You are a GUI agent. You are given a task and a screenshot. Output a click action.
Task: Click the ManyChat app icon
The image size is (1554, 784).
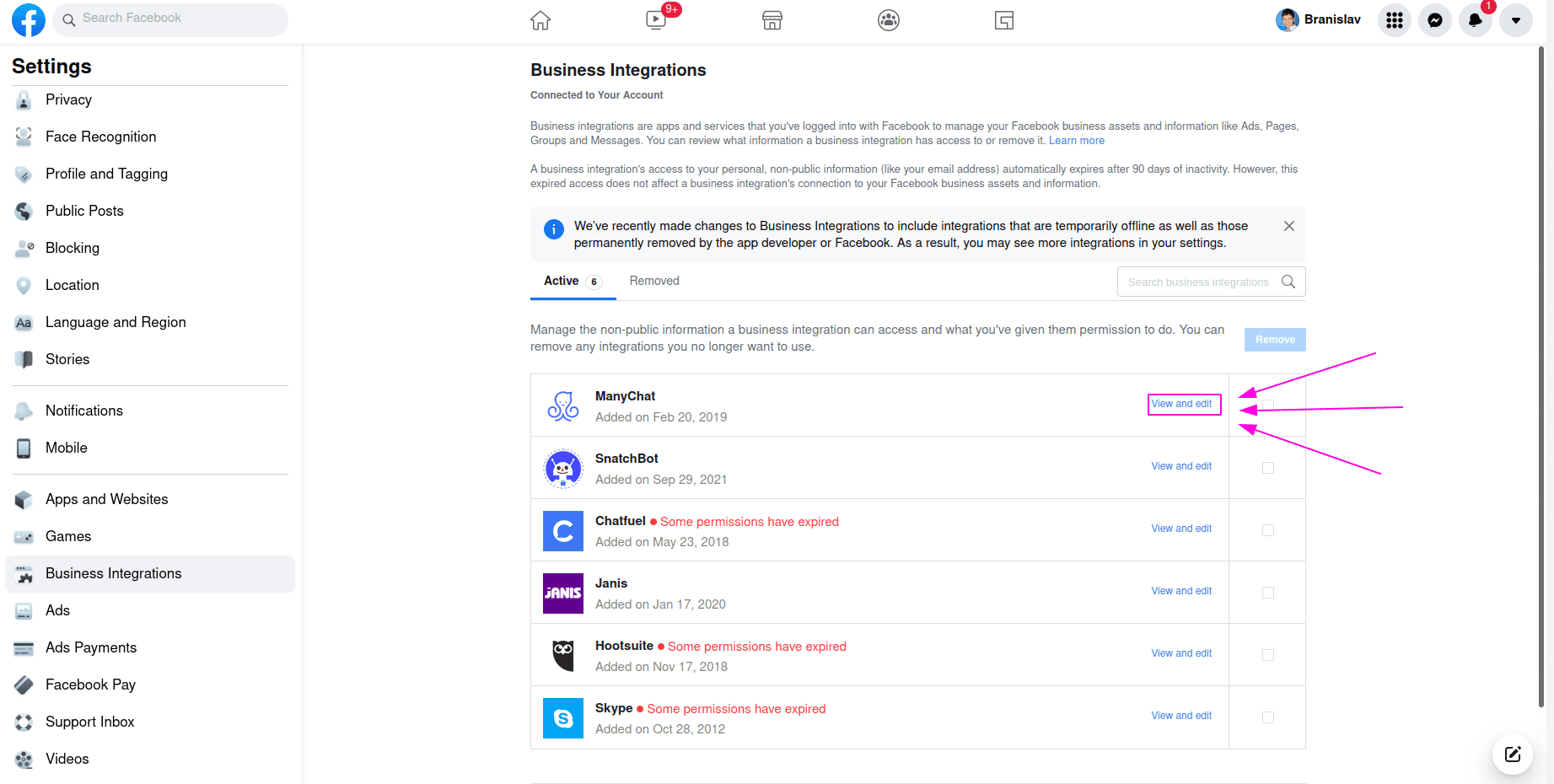(x=563, y=406)
